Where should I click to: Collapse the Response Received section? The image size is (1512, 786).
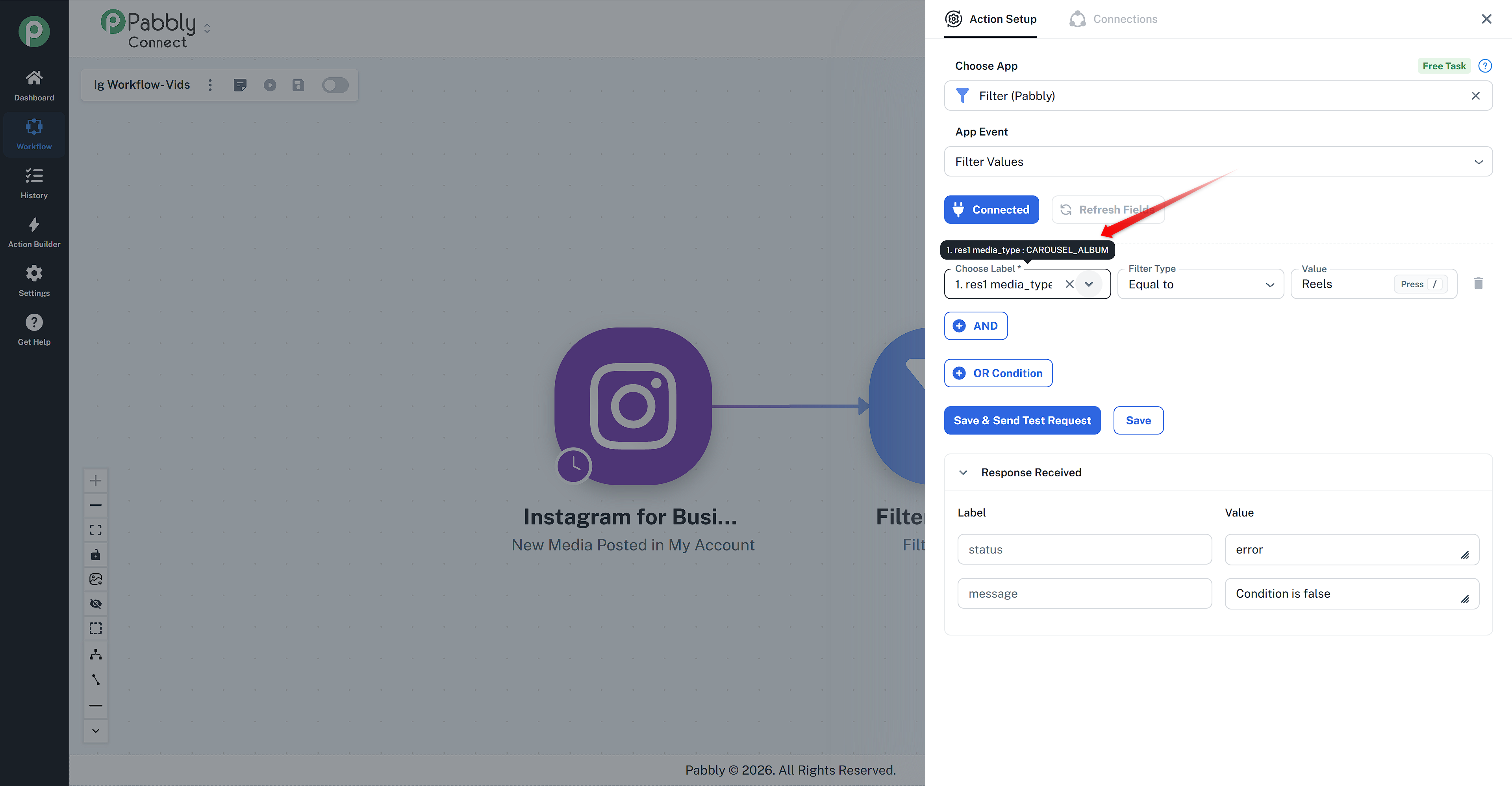point(963,473)
